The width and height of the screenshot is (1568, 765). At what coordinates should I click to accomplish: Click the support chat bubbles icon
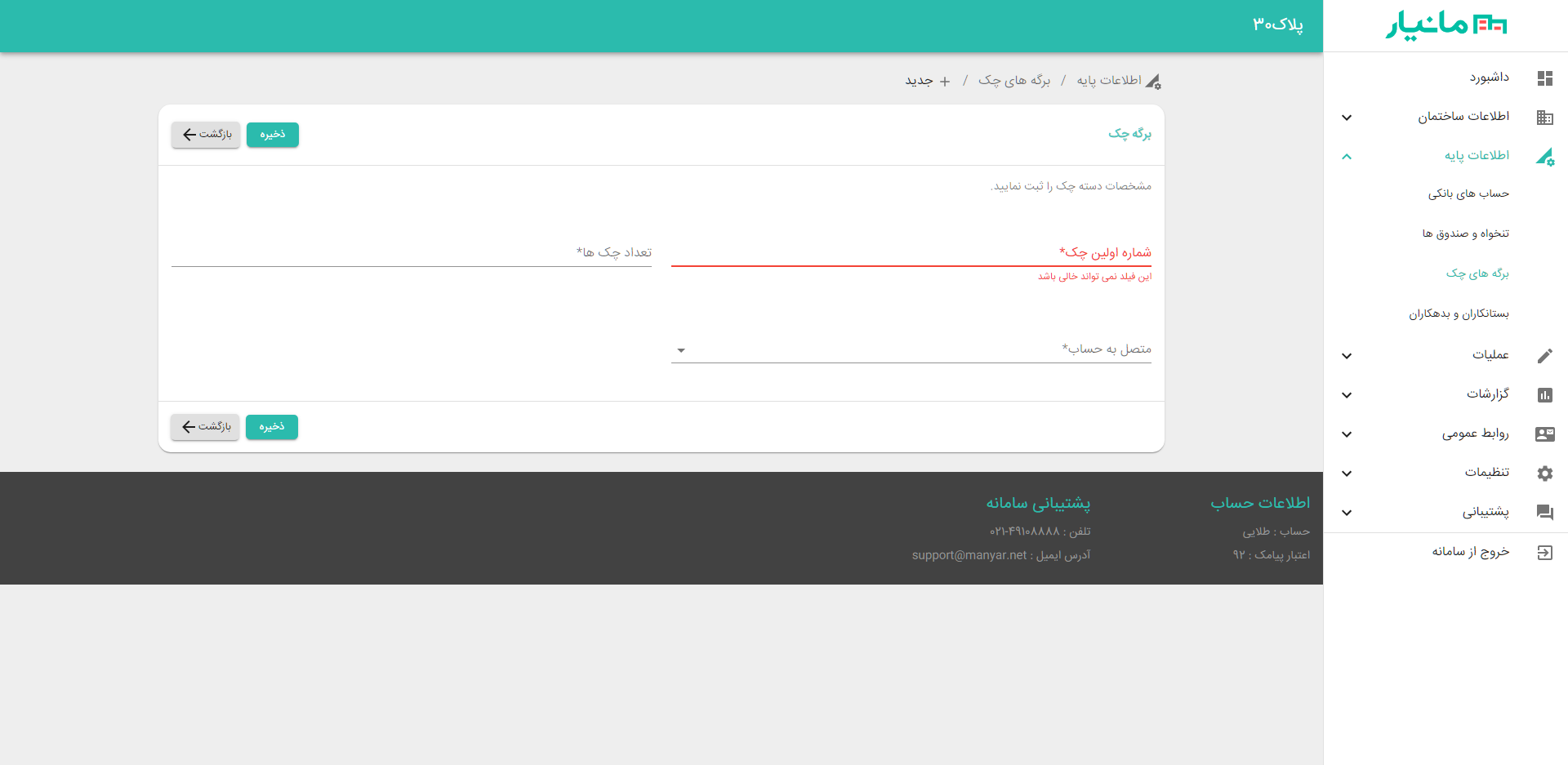click(x=1544, y=513)
